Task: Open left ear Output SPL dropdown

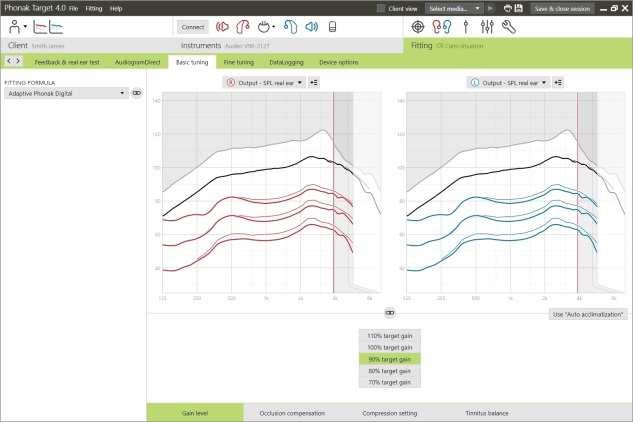Action: coord(508,83)
